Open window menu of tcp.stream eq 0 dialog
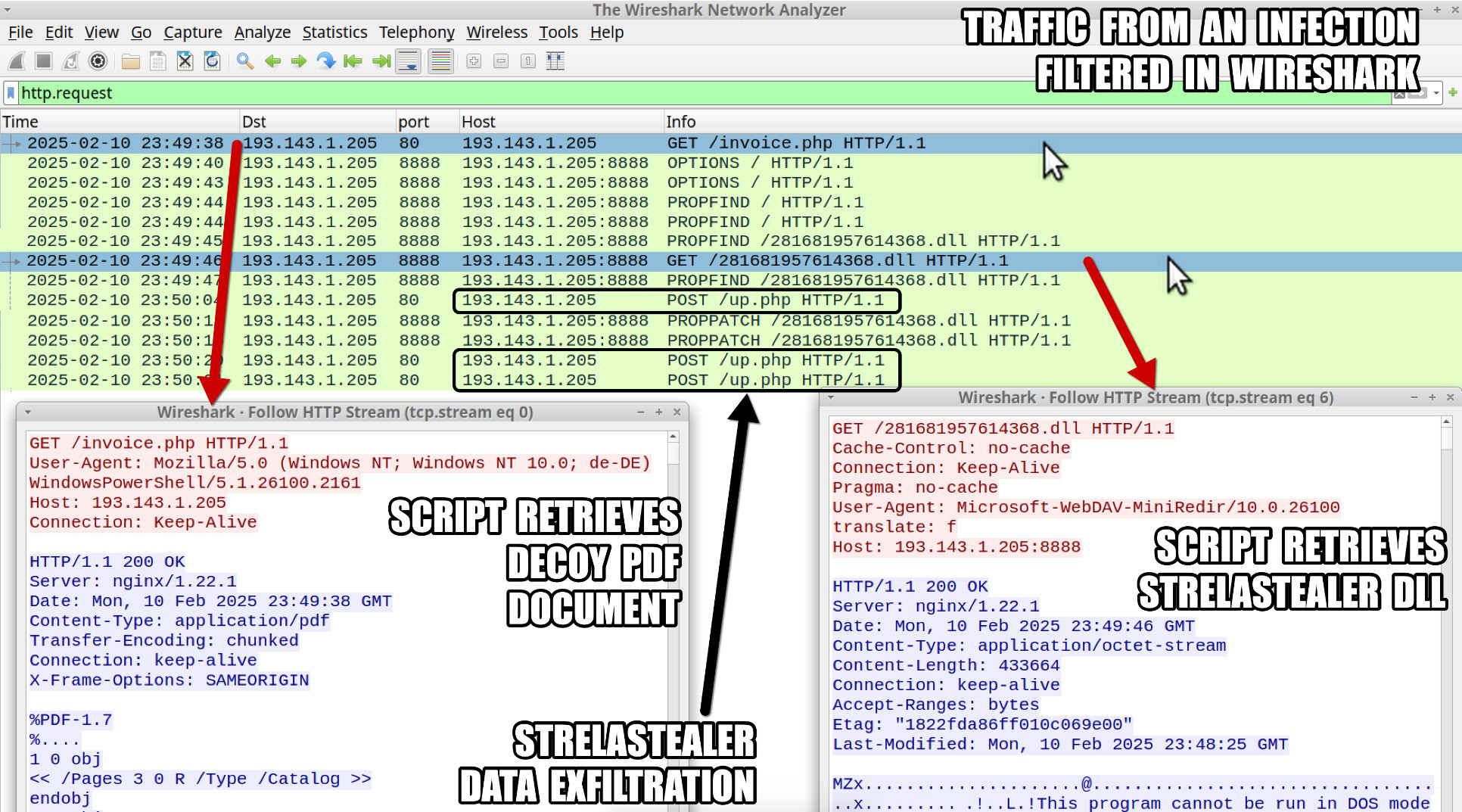Screen dimensions: 1462x812 (28, 412)
